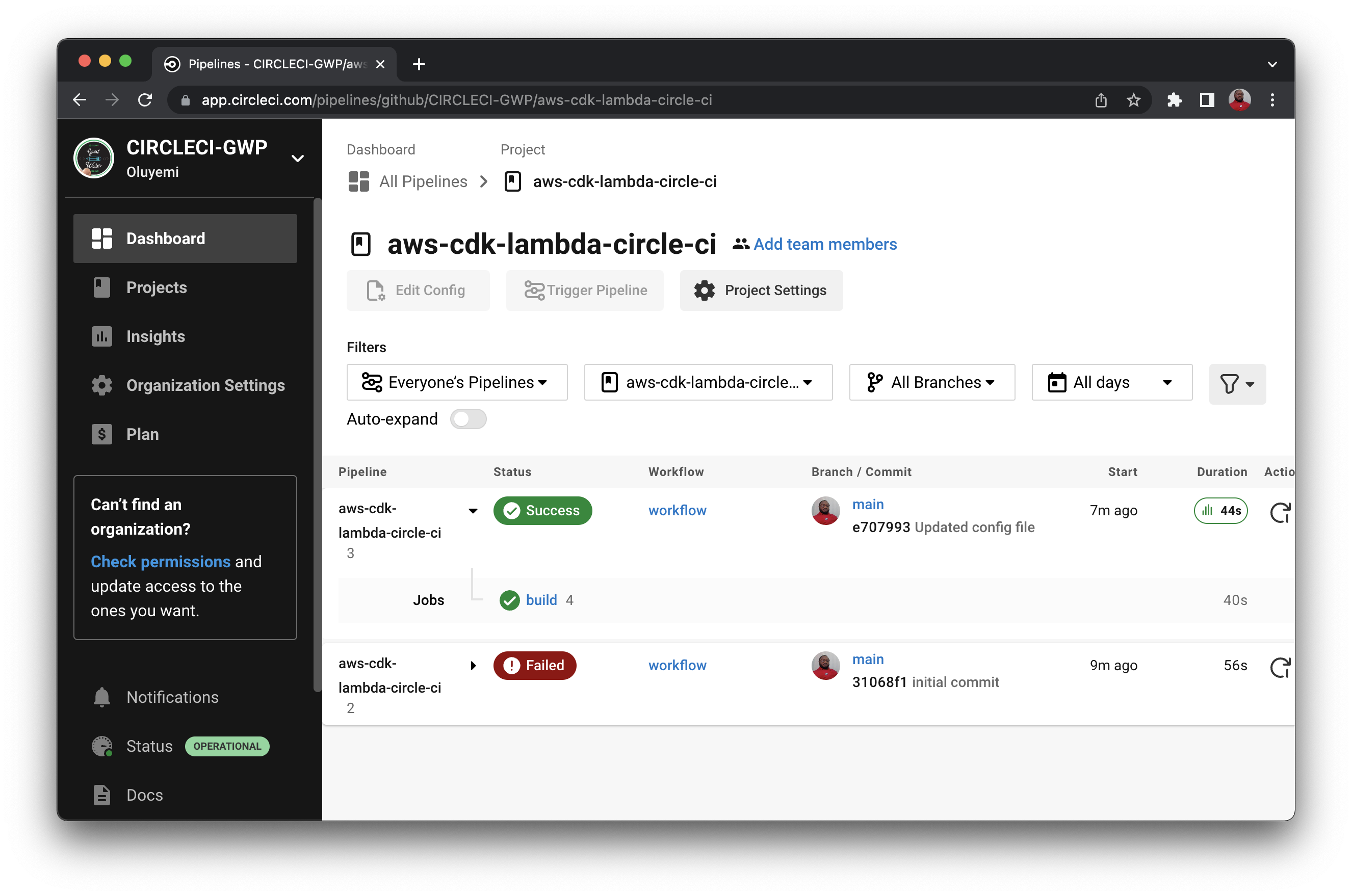The width and height of the screenshot is (1352, 896).
Task: Open Notifications bell in sidebar
Action: tap(102, 697)
